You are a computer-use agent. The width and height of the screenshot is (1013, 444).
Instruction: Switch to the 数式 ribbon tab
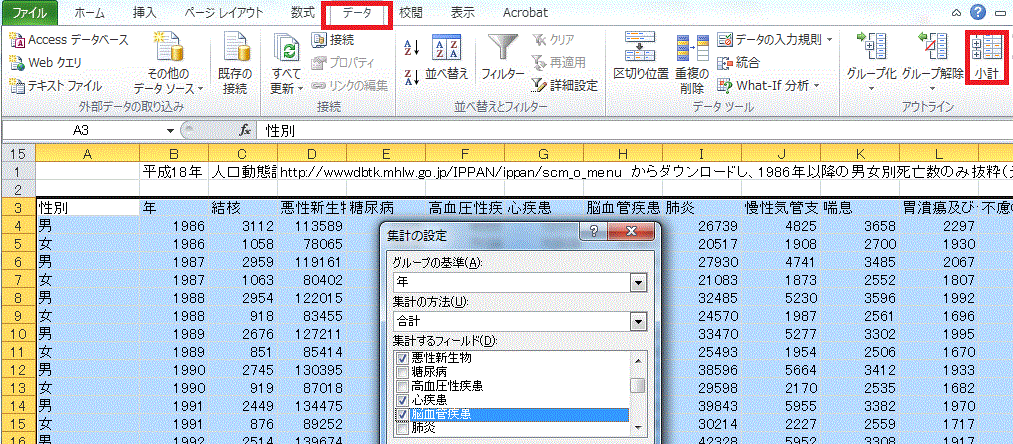click(x=302, y=13)
